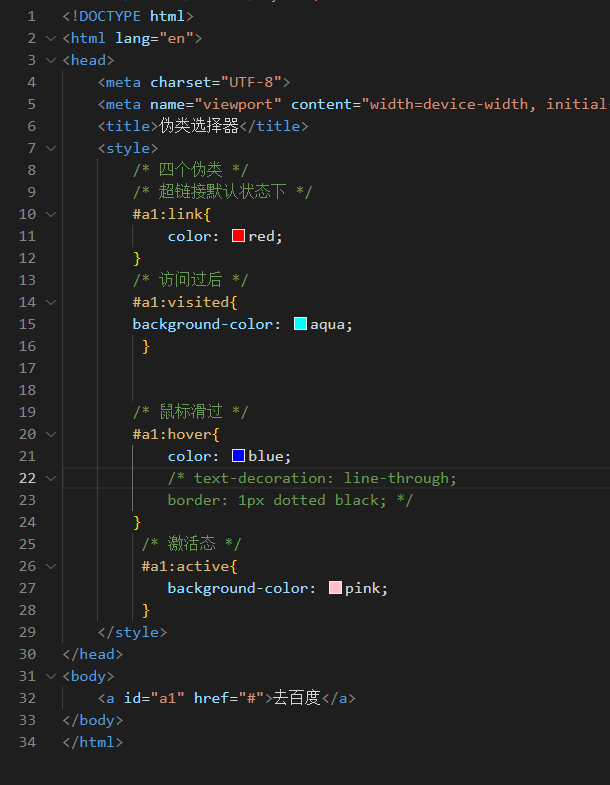Click the closing </body> tag
The image size is (610, 785).
coord(93,720)
